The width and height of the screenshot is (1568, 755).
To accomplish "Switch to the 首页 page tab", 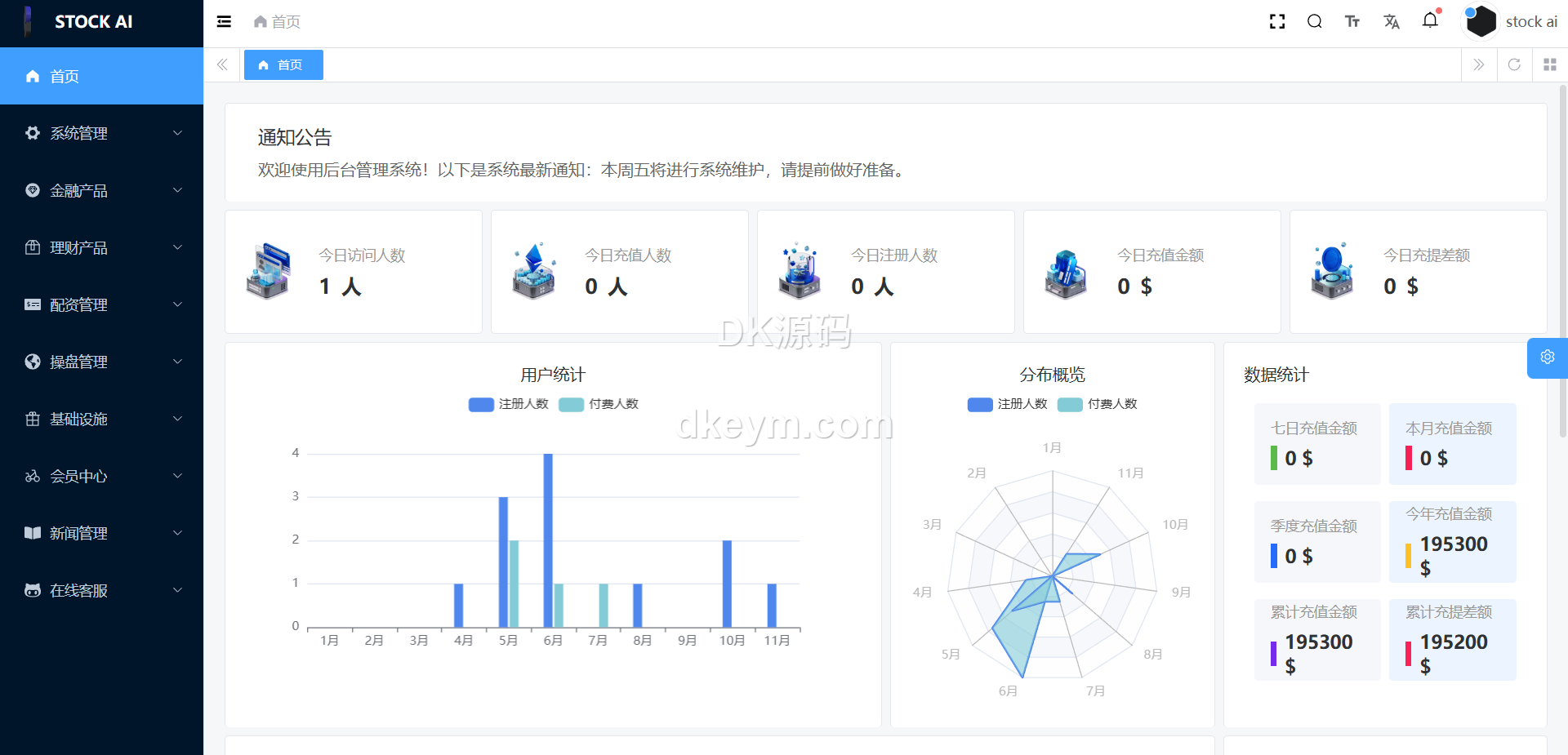I will (x=283, y=64).
